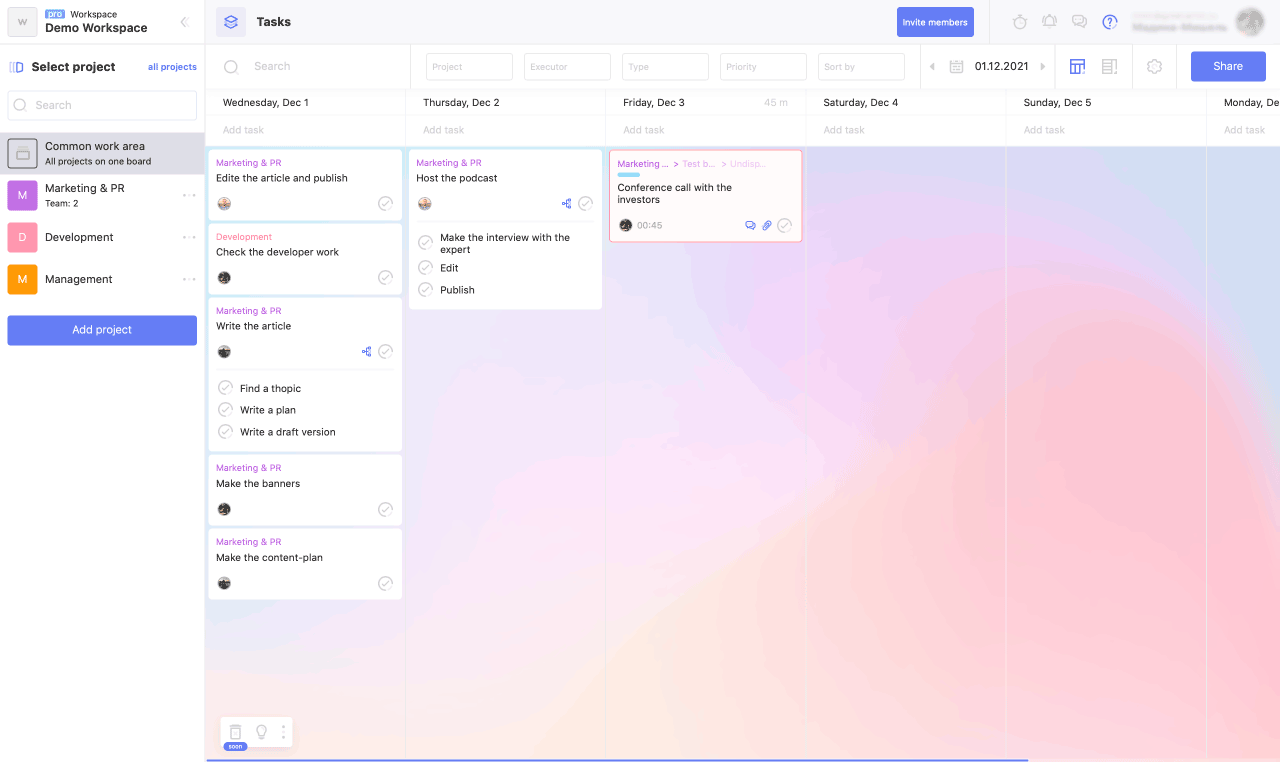Image resolution: width=1280 pixels, height=762 pixels.
Task: Complete the 'Make the banners' task
Action: (x=385, y=510)
